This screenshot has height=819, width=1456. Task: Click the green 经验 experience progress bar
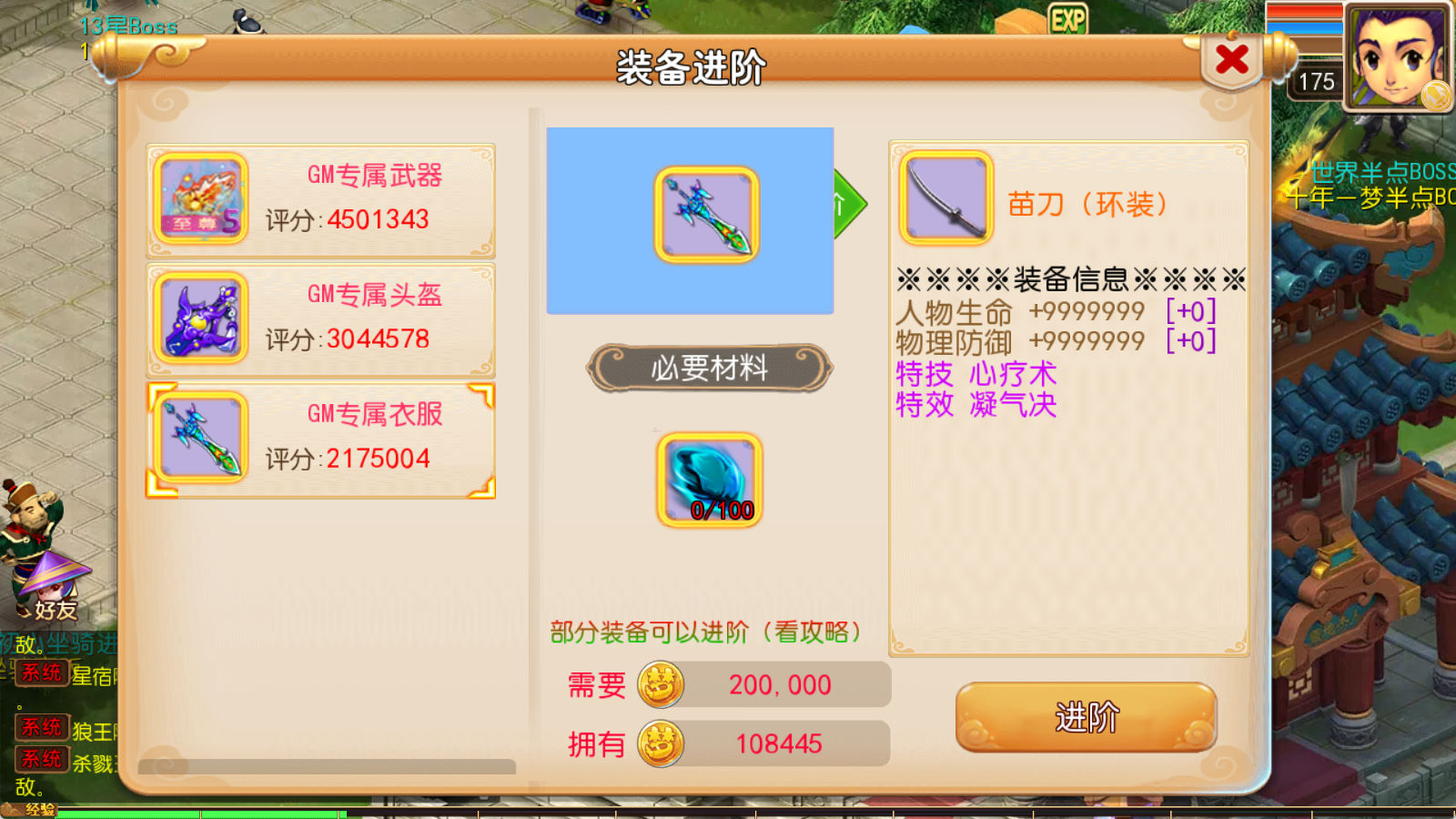coord(200,814)
